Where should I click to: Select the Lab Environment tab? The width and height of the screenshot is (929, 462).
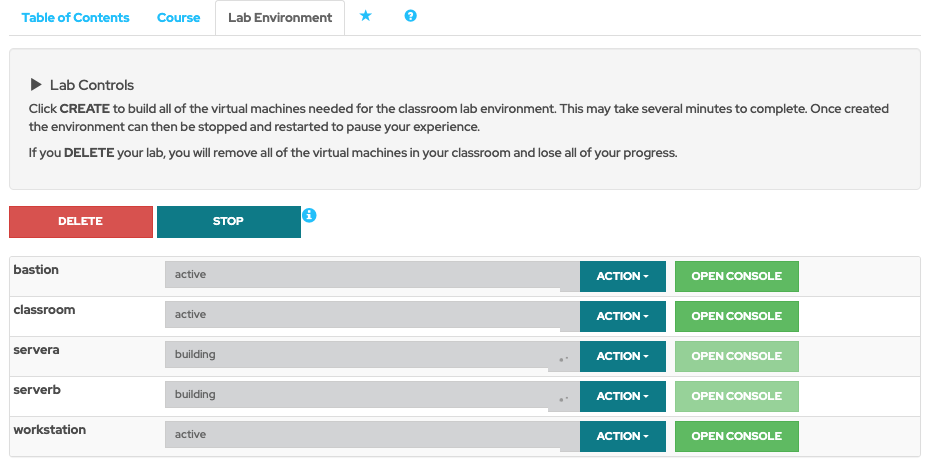(280, 18)
